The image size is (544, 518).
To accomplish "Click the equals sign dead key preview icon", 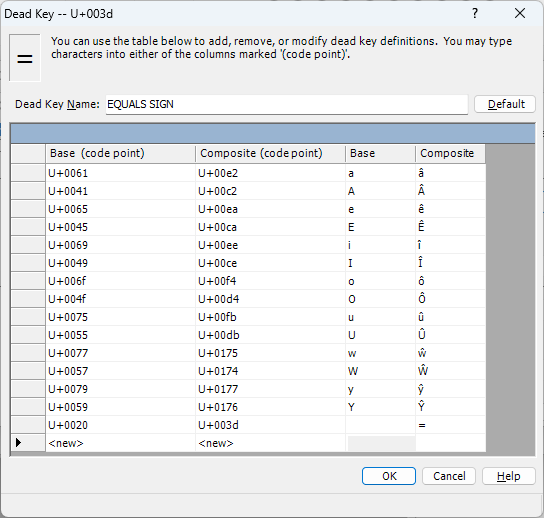I will pyautogui.click(x=25, y=58).
